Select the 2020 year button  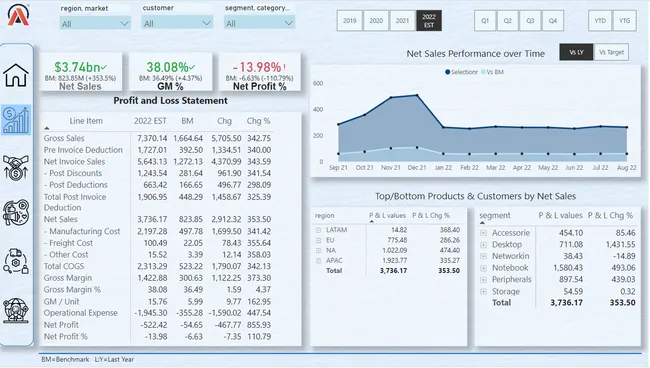[x=376, y=20]
